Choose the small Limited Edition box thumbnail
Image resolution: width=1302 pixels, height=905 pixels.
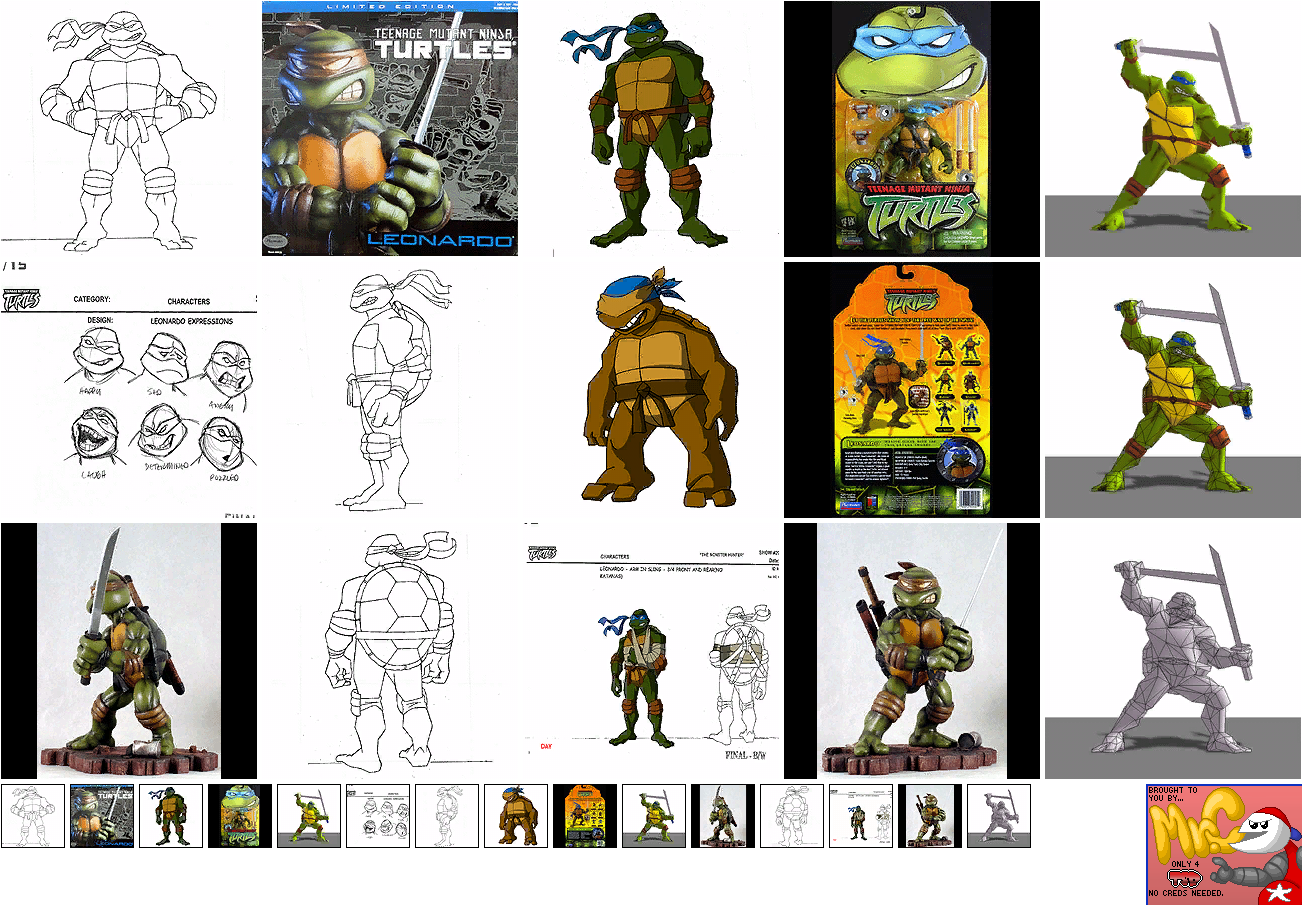click(102, 816)
